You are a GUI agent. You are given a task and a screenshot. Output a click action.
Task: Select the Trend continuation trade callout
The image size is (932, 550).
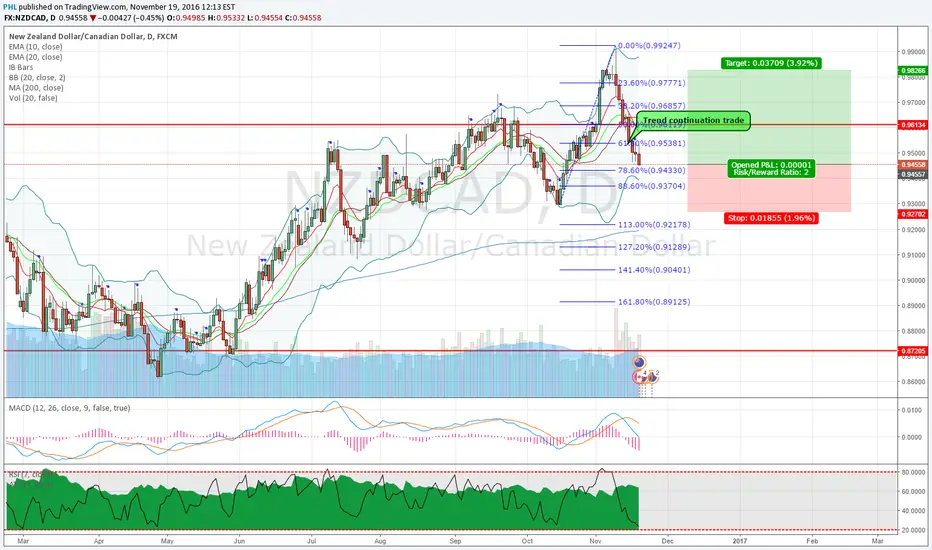(693, 121)
